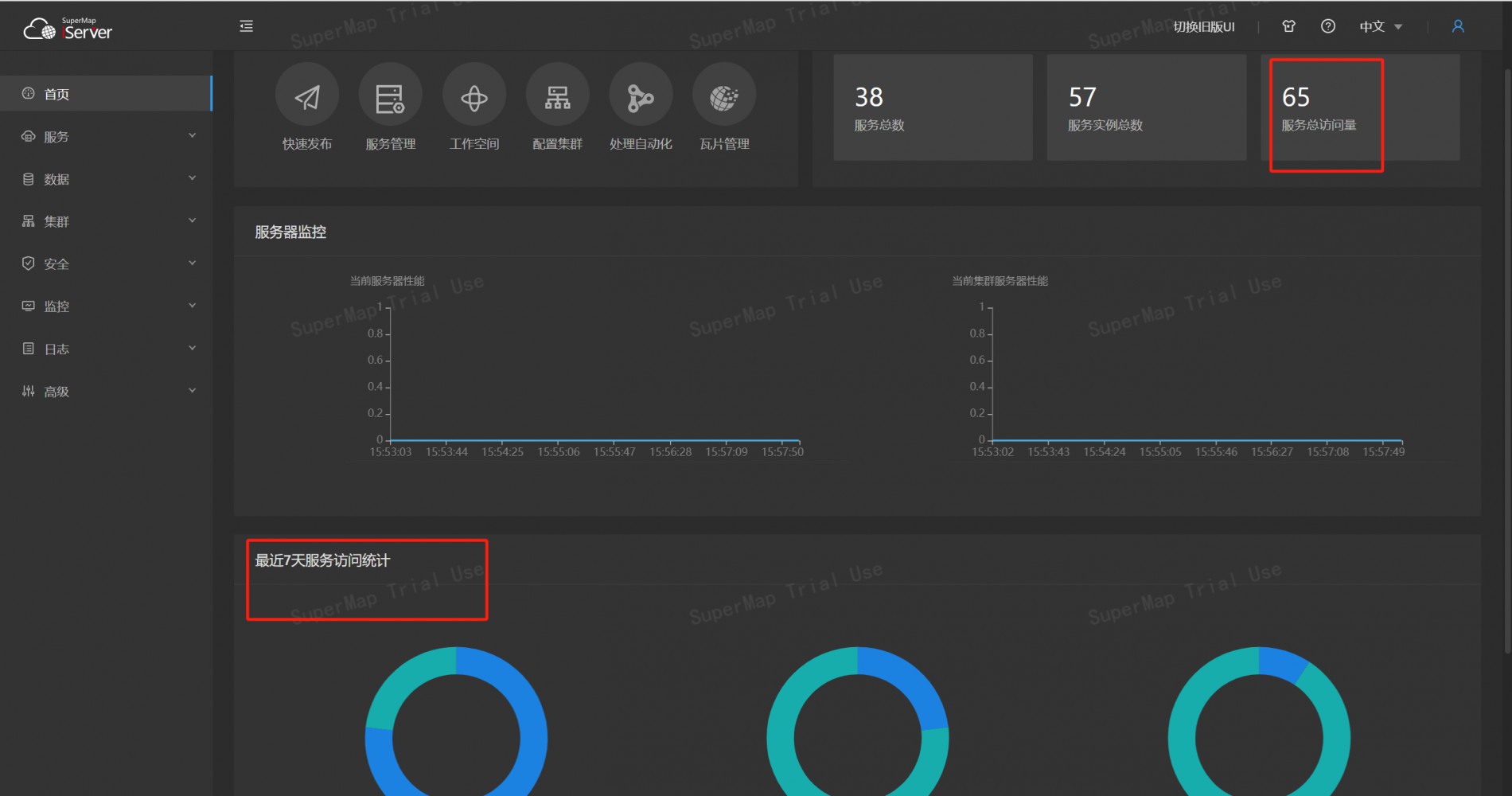Click the 15:53:03 time label on the first chart
The image size is (1512, 796).
[x=391, y=452]
